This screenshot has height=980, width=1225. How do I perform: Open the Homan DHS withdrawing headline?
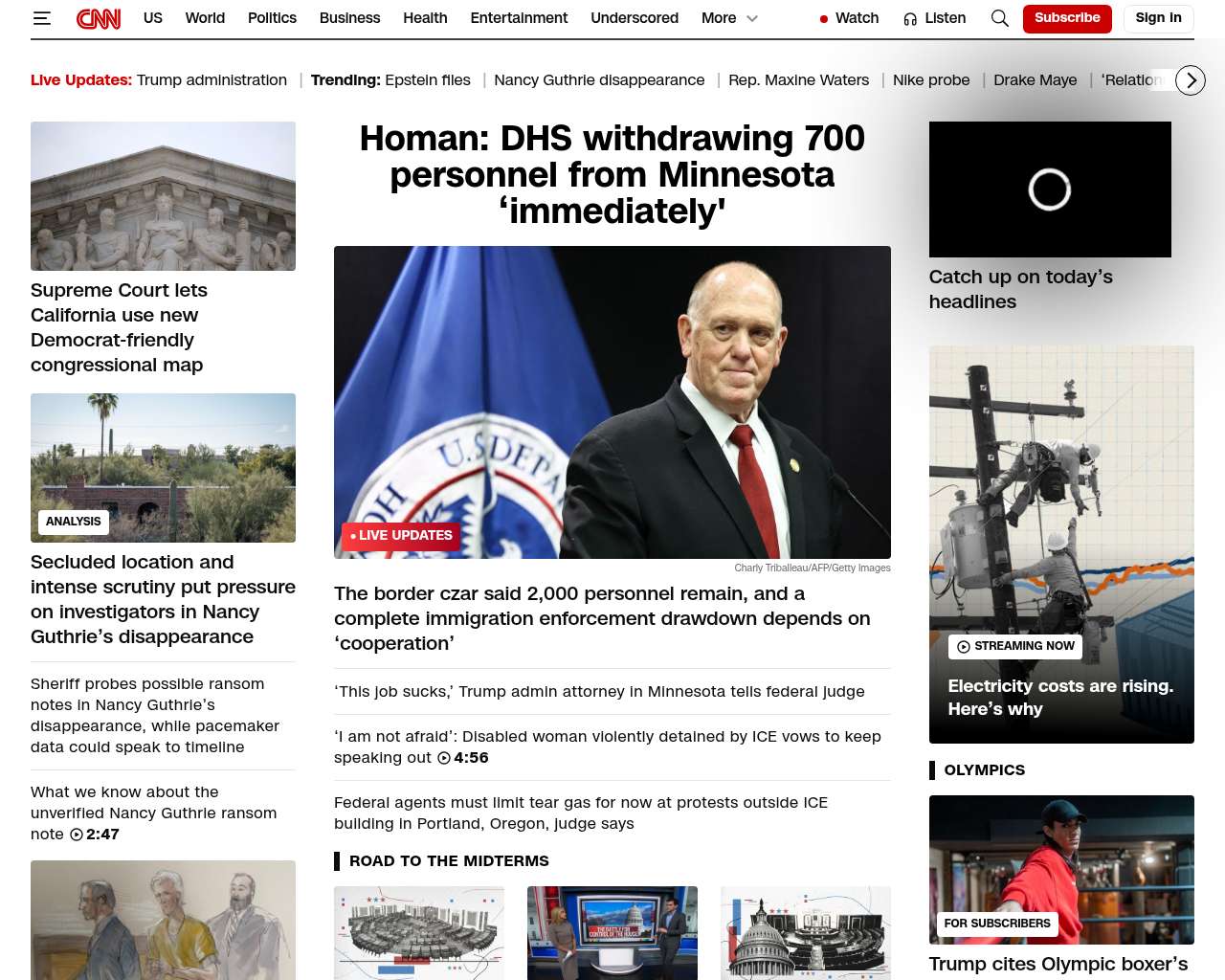pyautogui.click(x=612, y=175)
